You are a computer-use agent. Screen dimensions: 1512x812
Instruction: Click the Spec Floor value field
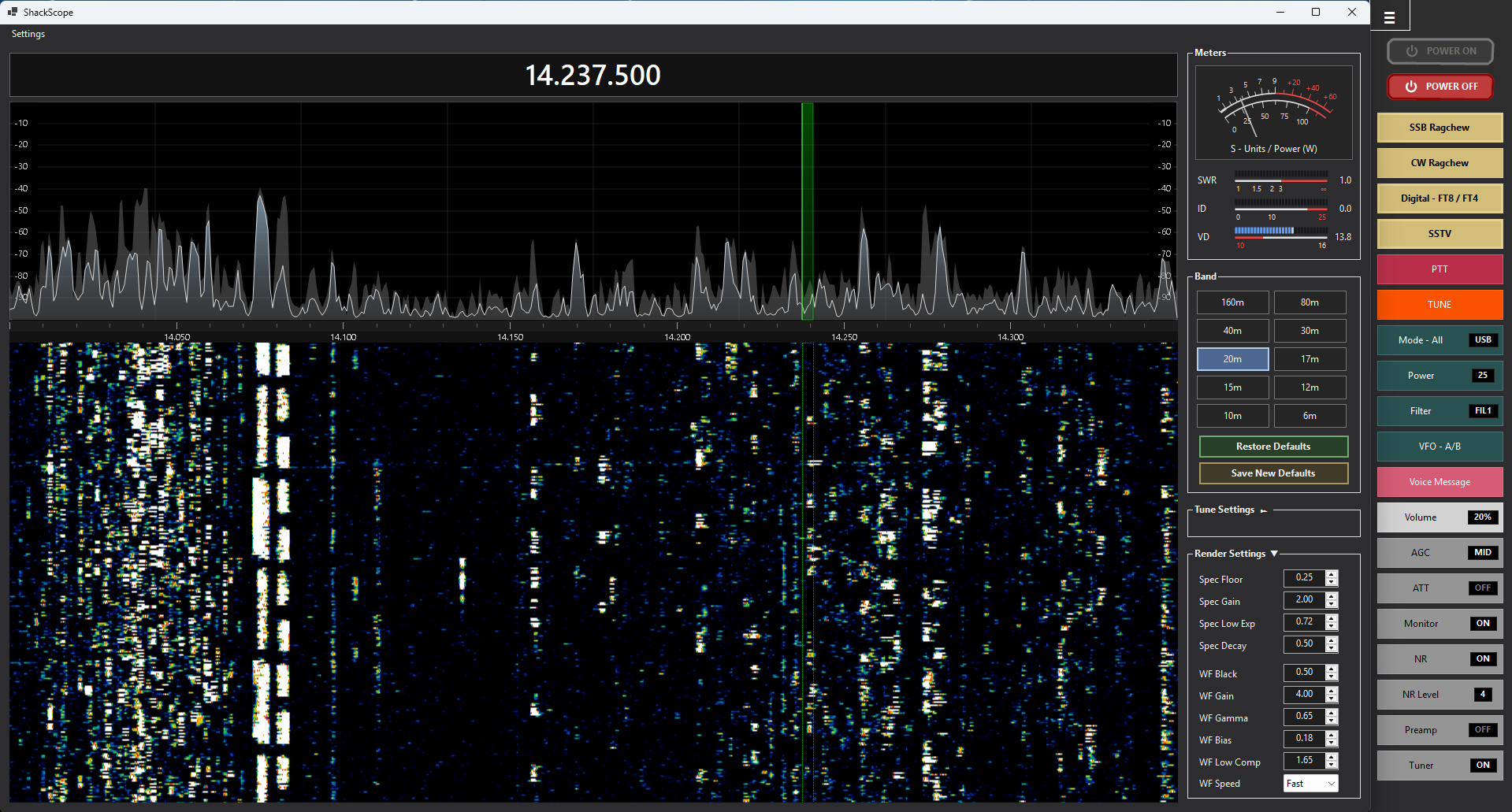coord(1304,578)
